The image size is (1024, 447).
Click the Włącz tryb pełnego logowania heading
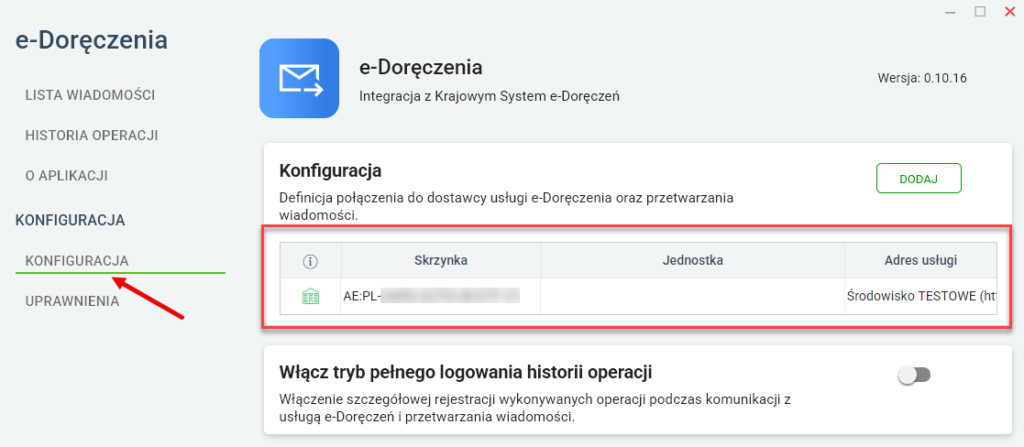466,372
